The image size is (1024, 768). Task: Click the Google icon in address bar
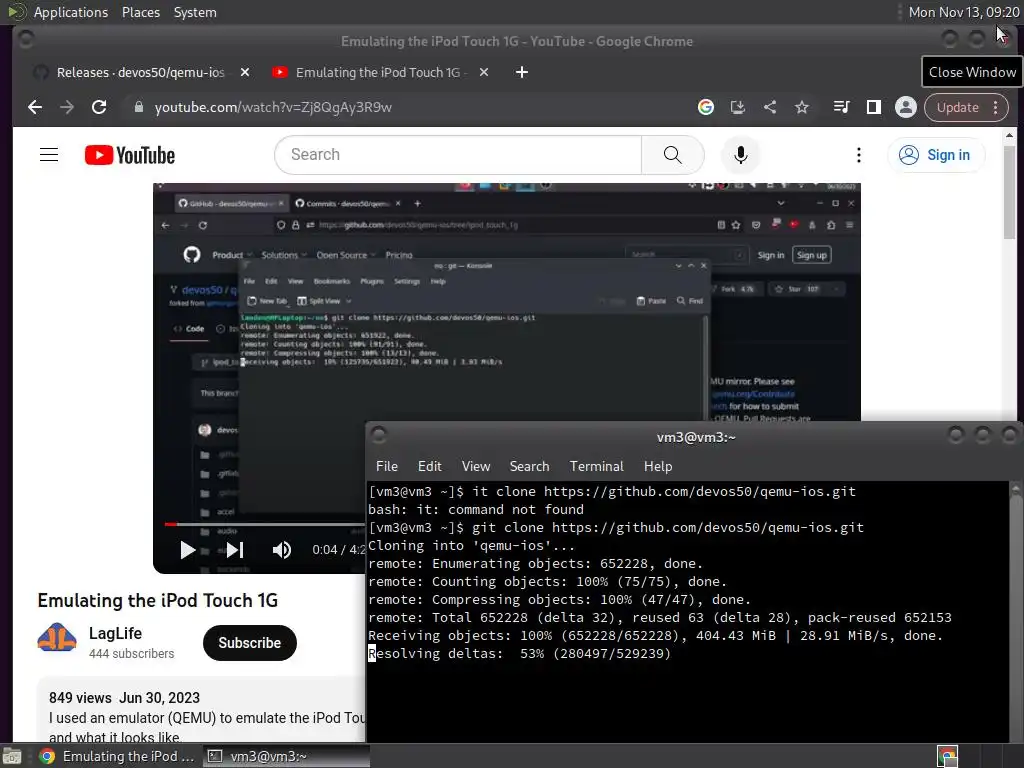coord(705,107)
